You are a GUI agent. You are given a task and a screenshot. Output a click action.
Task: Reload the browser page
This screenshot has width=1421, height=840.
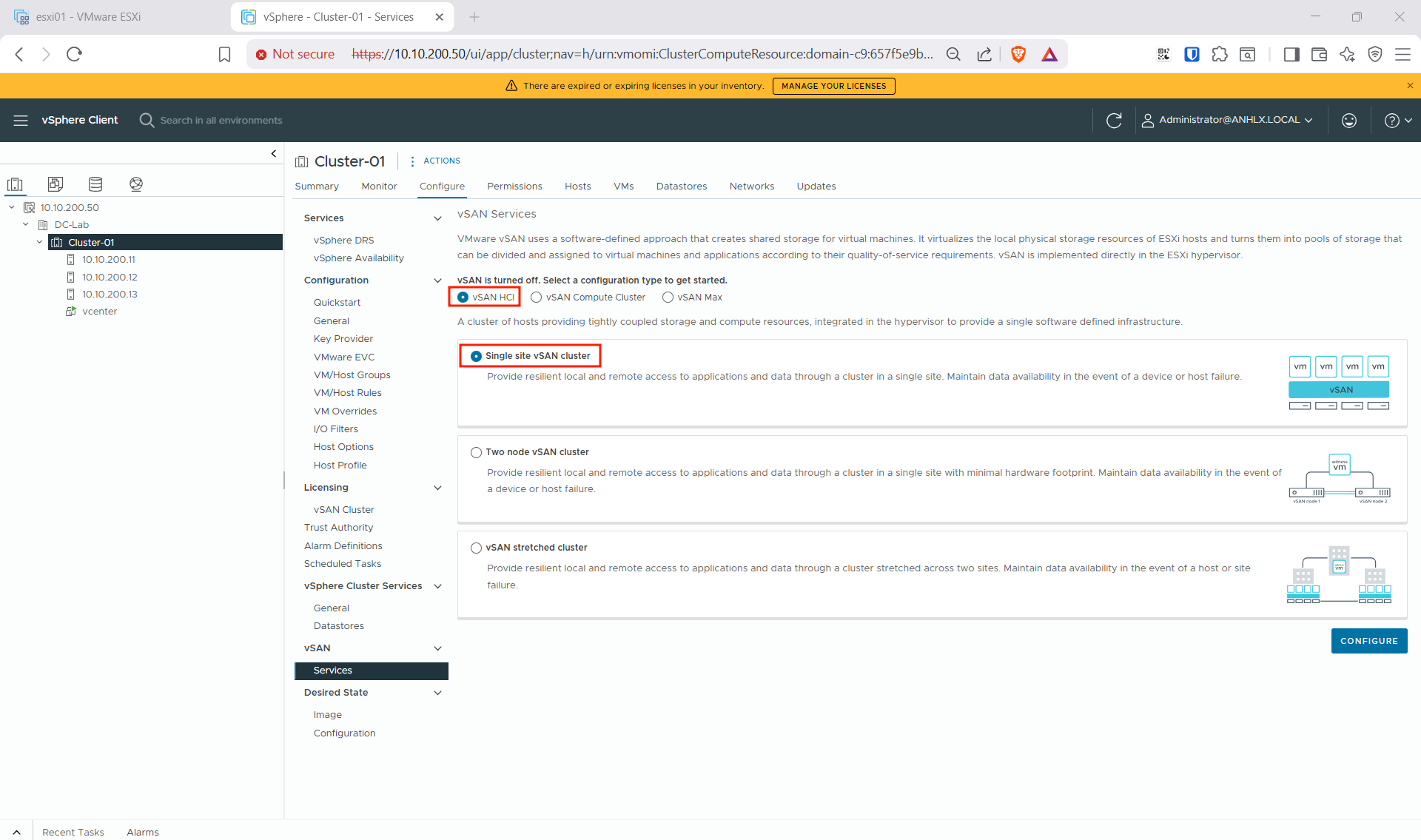pos(74,54)
